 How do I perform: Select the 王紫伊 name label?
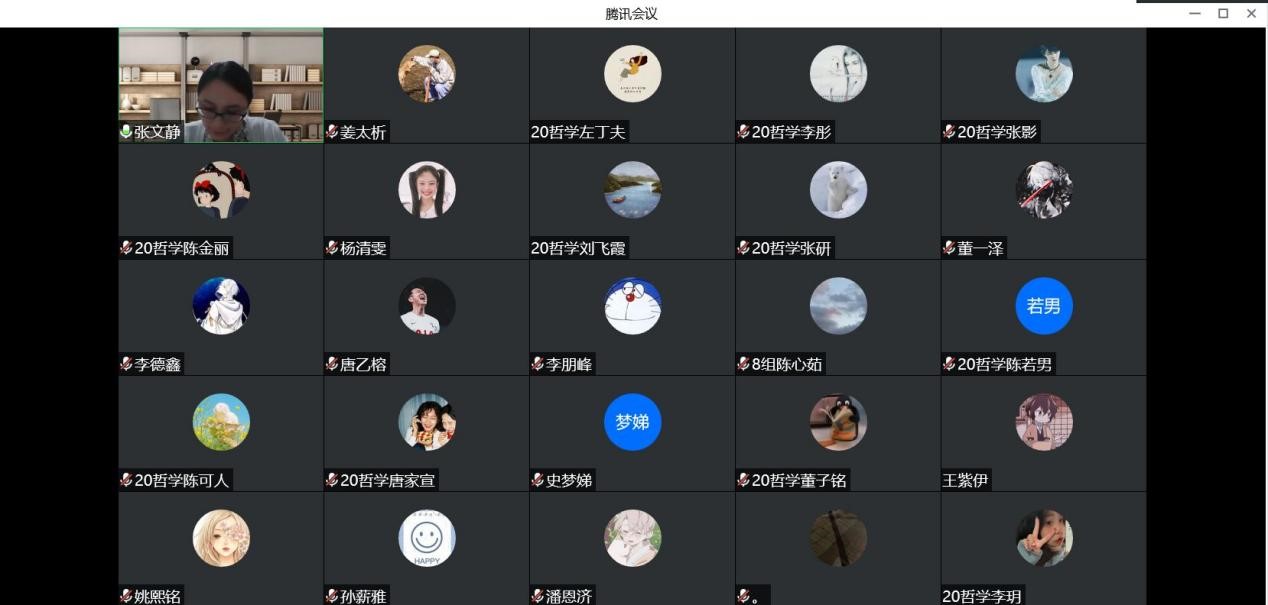965,480
